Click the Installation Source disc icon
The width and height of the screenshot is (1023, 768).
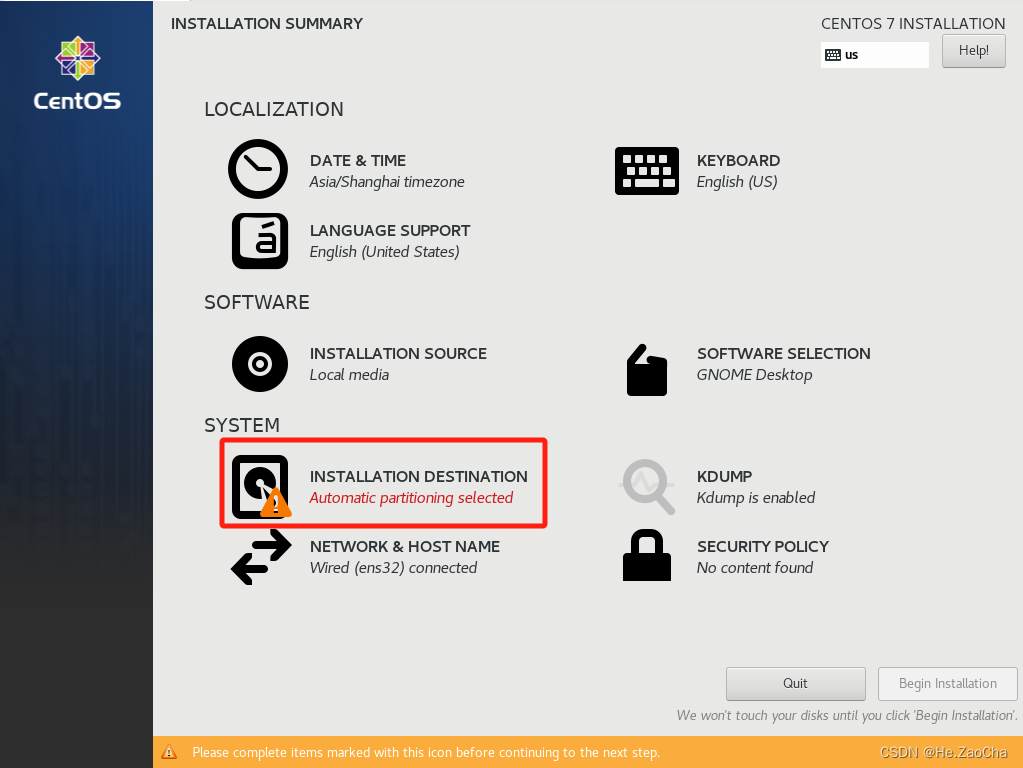tap(260, 364)
